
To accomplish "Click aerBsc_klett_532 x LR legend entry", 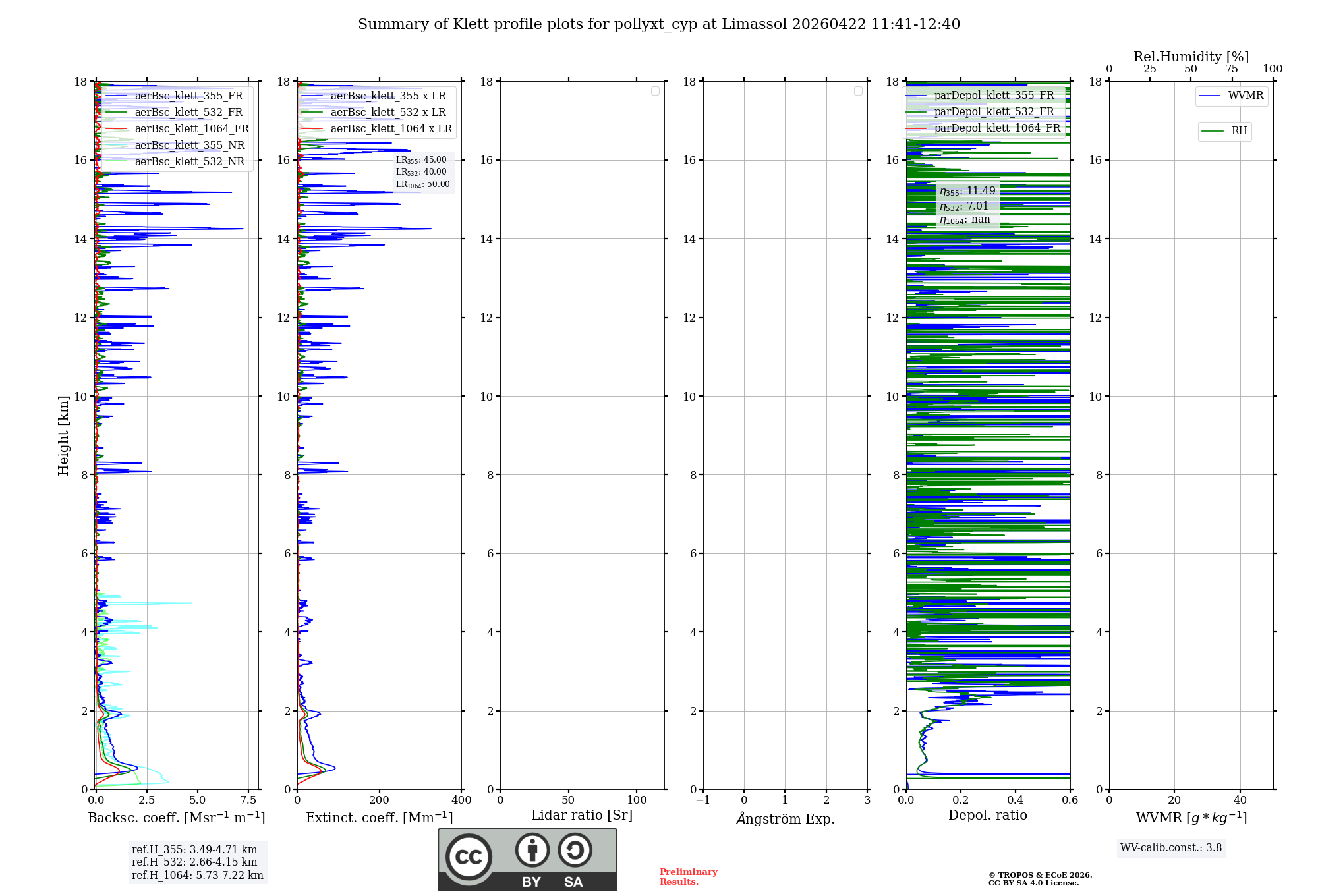I will [387, 113].
